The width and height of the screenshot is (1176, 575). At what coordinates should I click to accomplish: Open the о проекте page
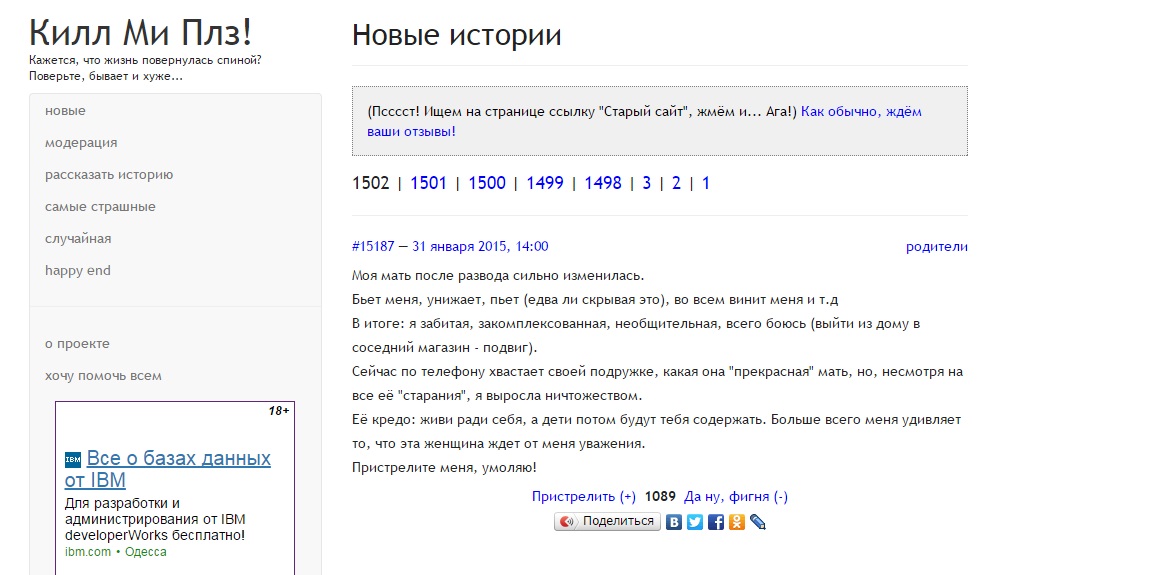click(x=77, y=344)
